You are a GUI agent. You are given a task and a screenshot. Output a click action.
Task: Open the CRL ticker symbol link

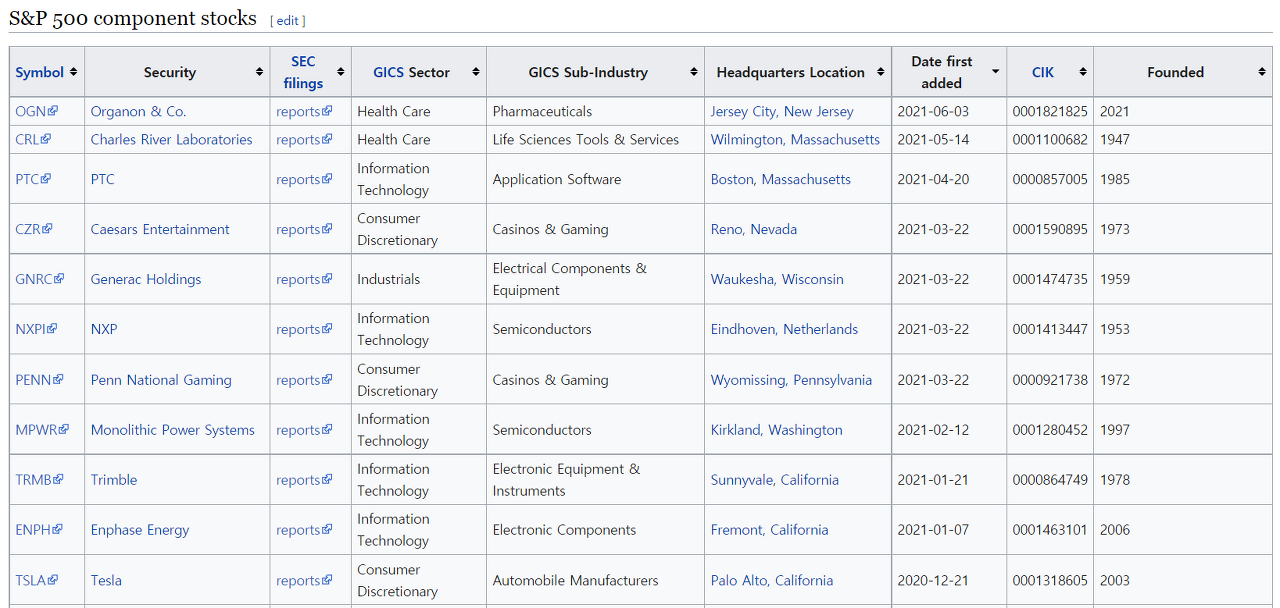coord(33,139)
